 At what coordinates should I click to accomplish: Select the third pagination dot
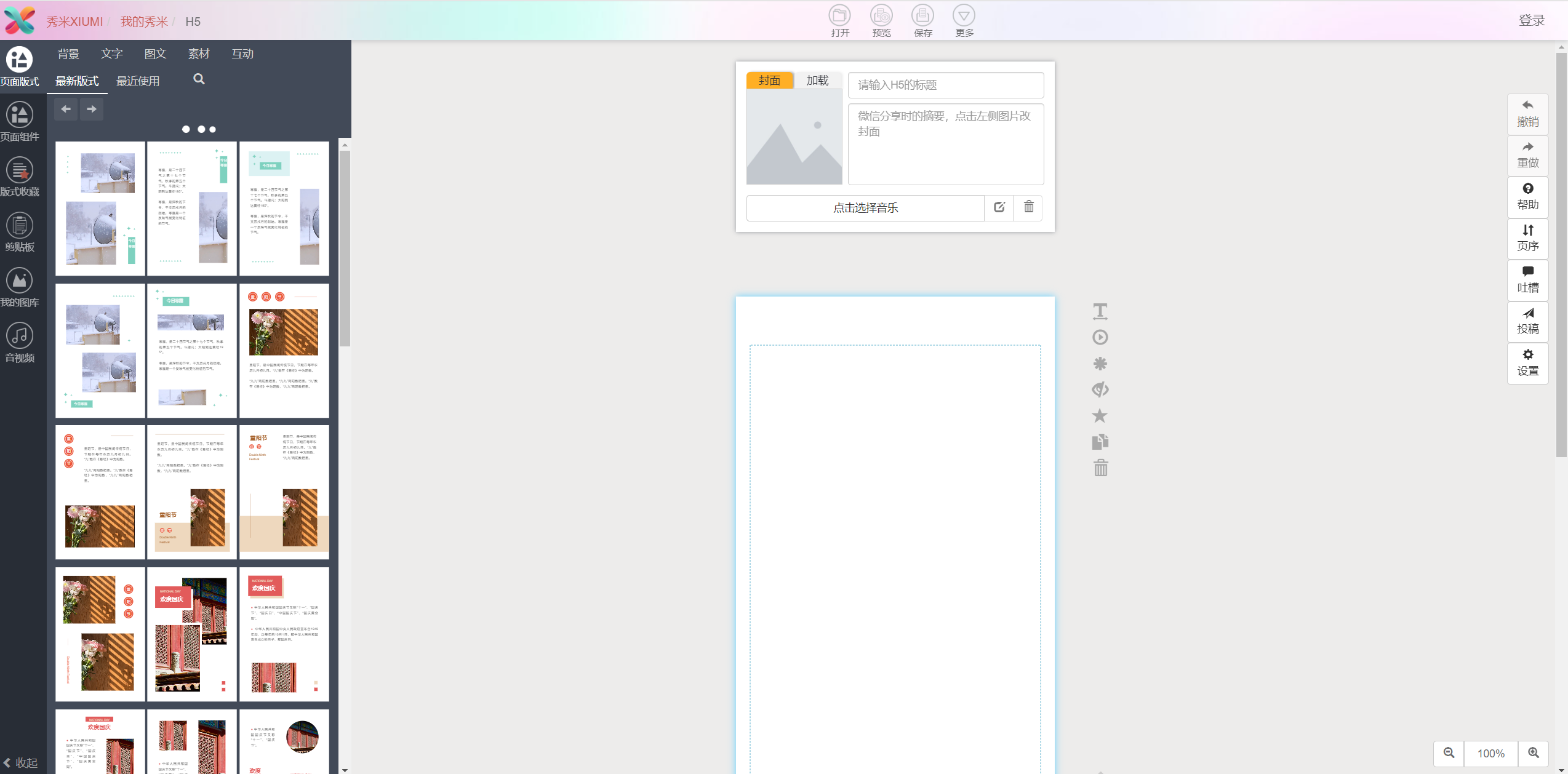pos(212,129)
